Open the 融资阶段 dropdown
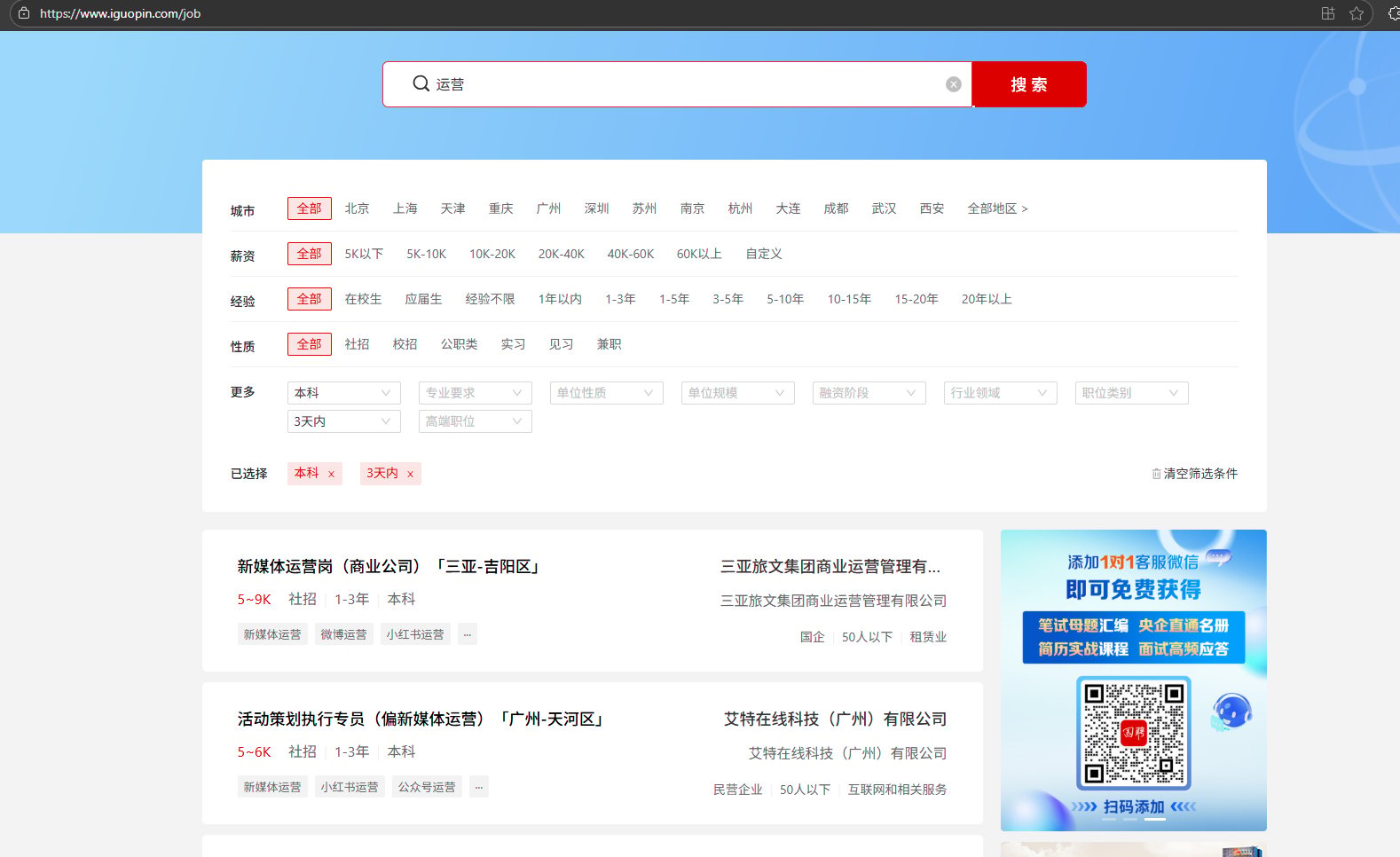The image size is (1400, 857). (869, 393)
